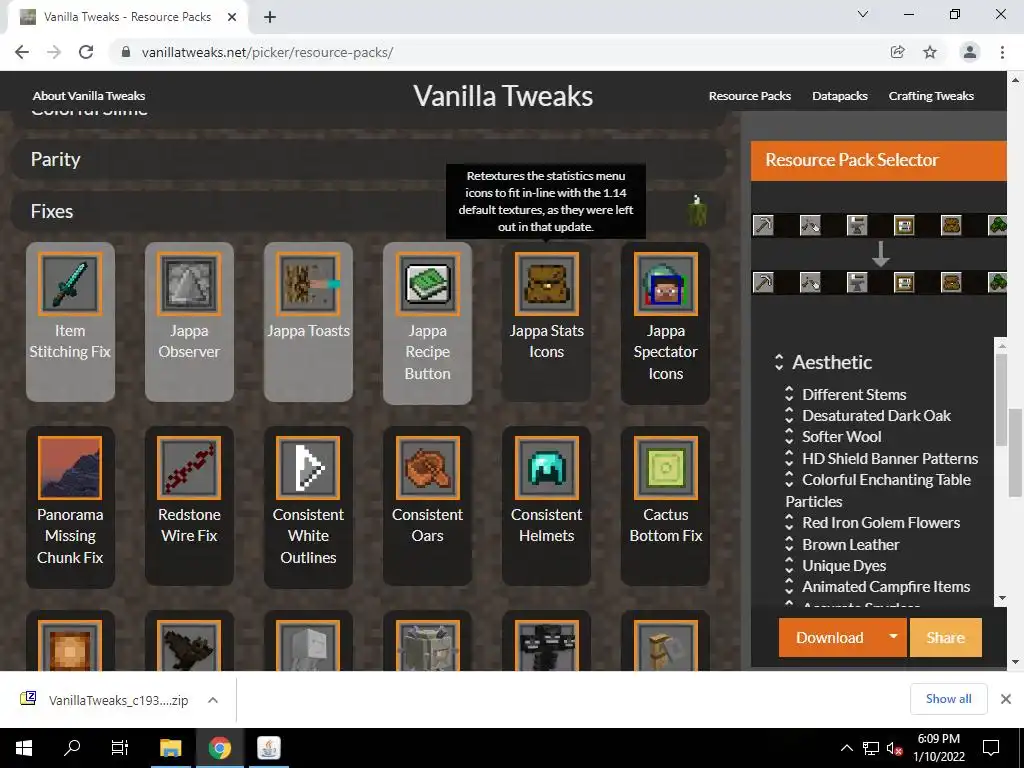Click the Wither mob pack icon

547,645
